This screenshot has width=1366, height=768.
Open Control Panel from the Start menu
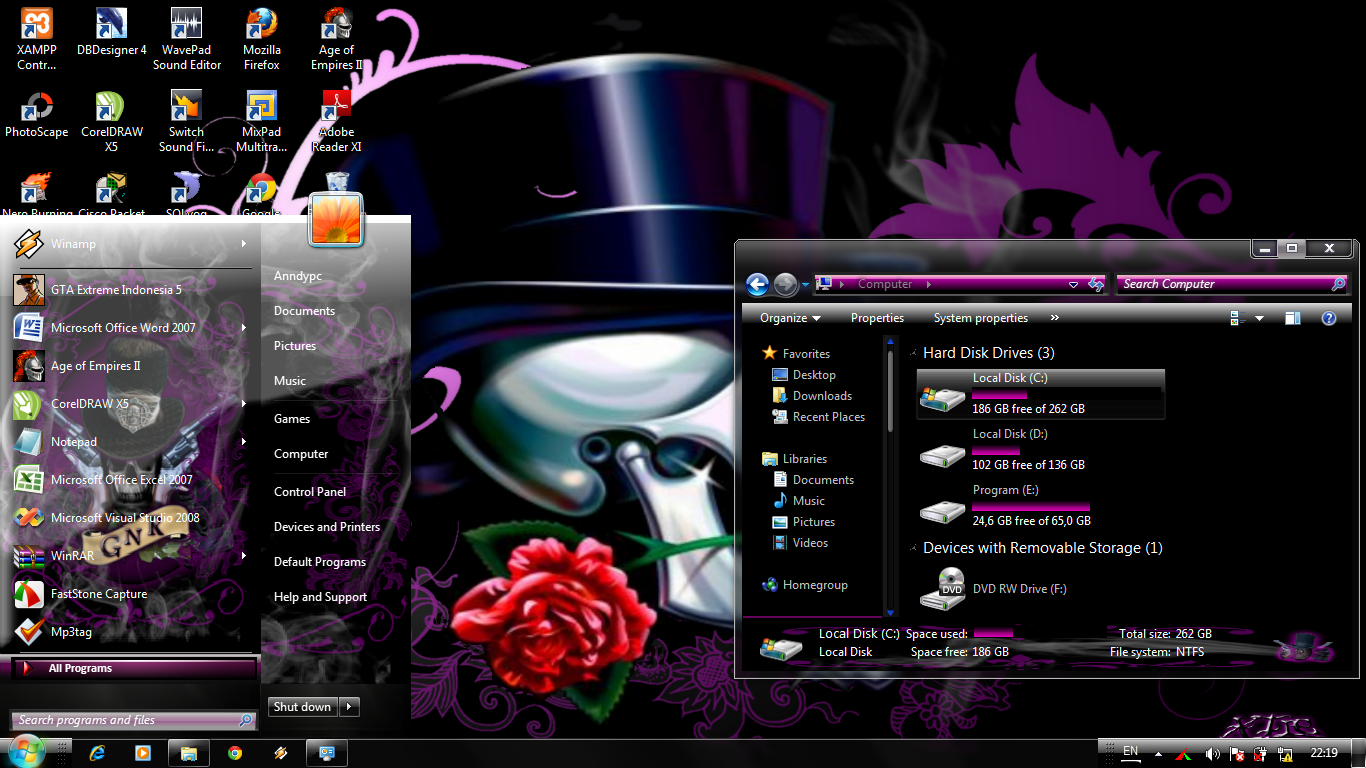coord(310,492)
